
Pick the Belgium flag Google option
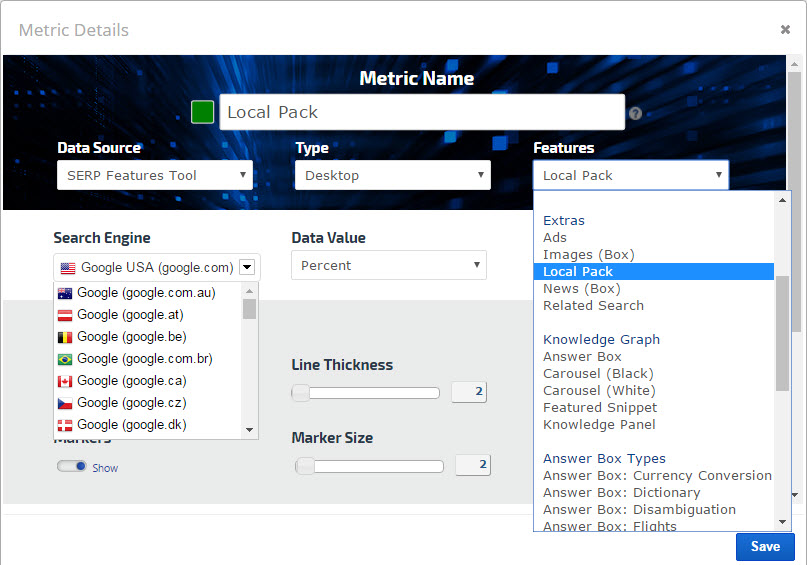(131, 337)
